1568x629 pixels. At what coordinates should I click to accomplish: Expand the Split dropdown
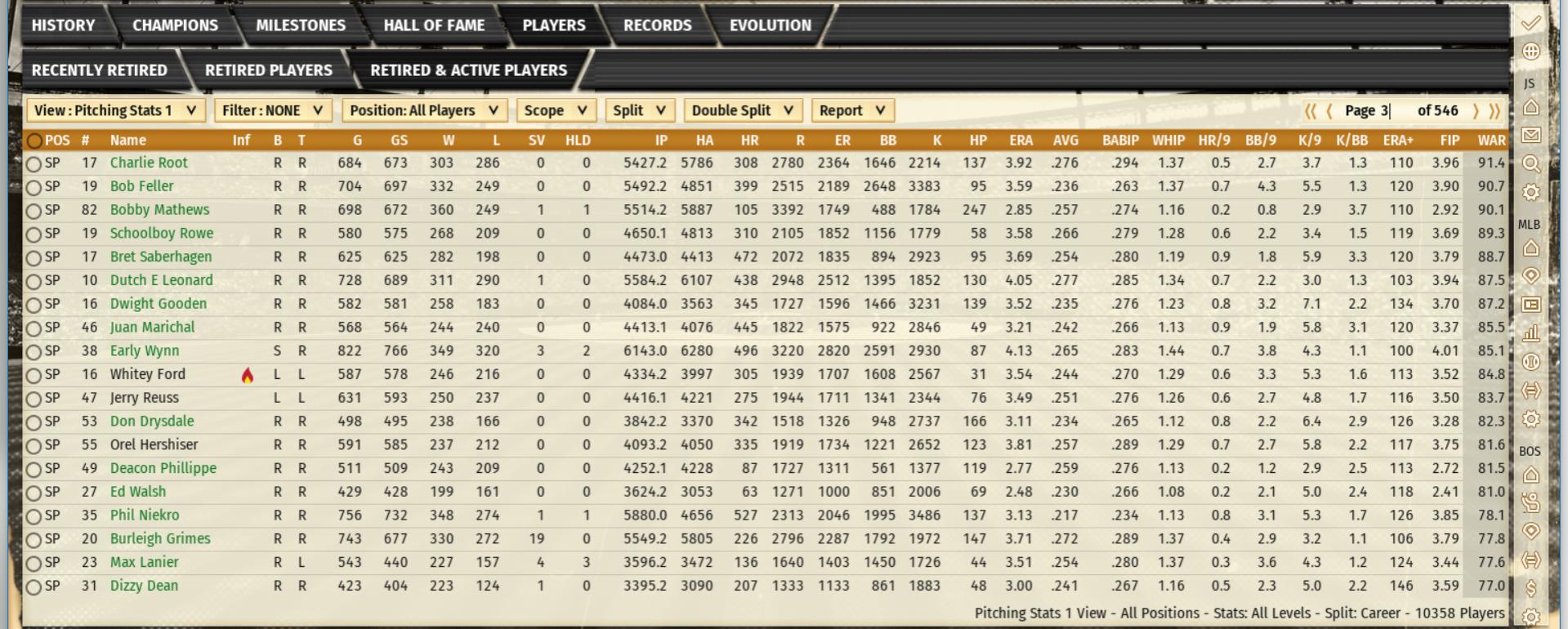click(x=640, y=110)
